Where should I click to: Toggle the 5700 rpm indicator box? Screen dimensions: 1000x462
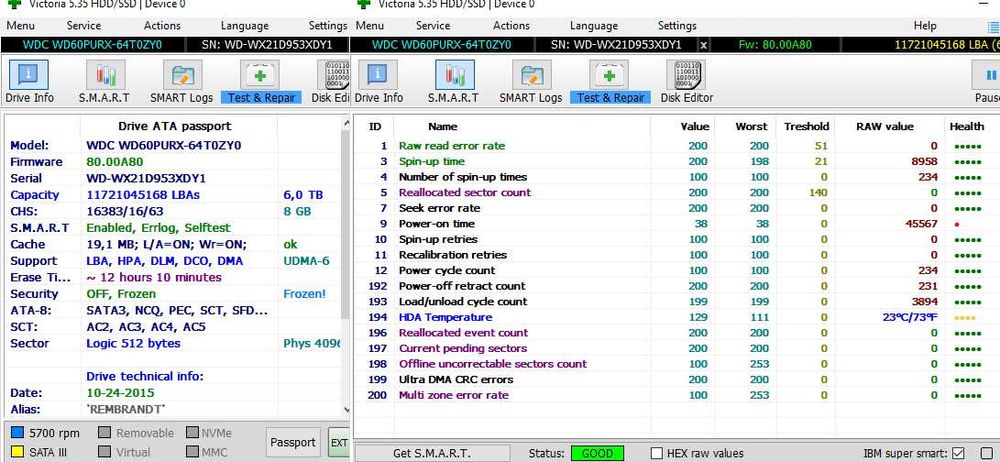17,433
